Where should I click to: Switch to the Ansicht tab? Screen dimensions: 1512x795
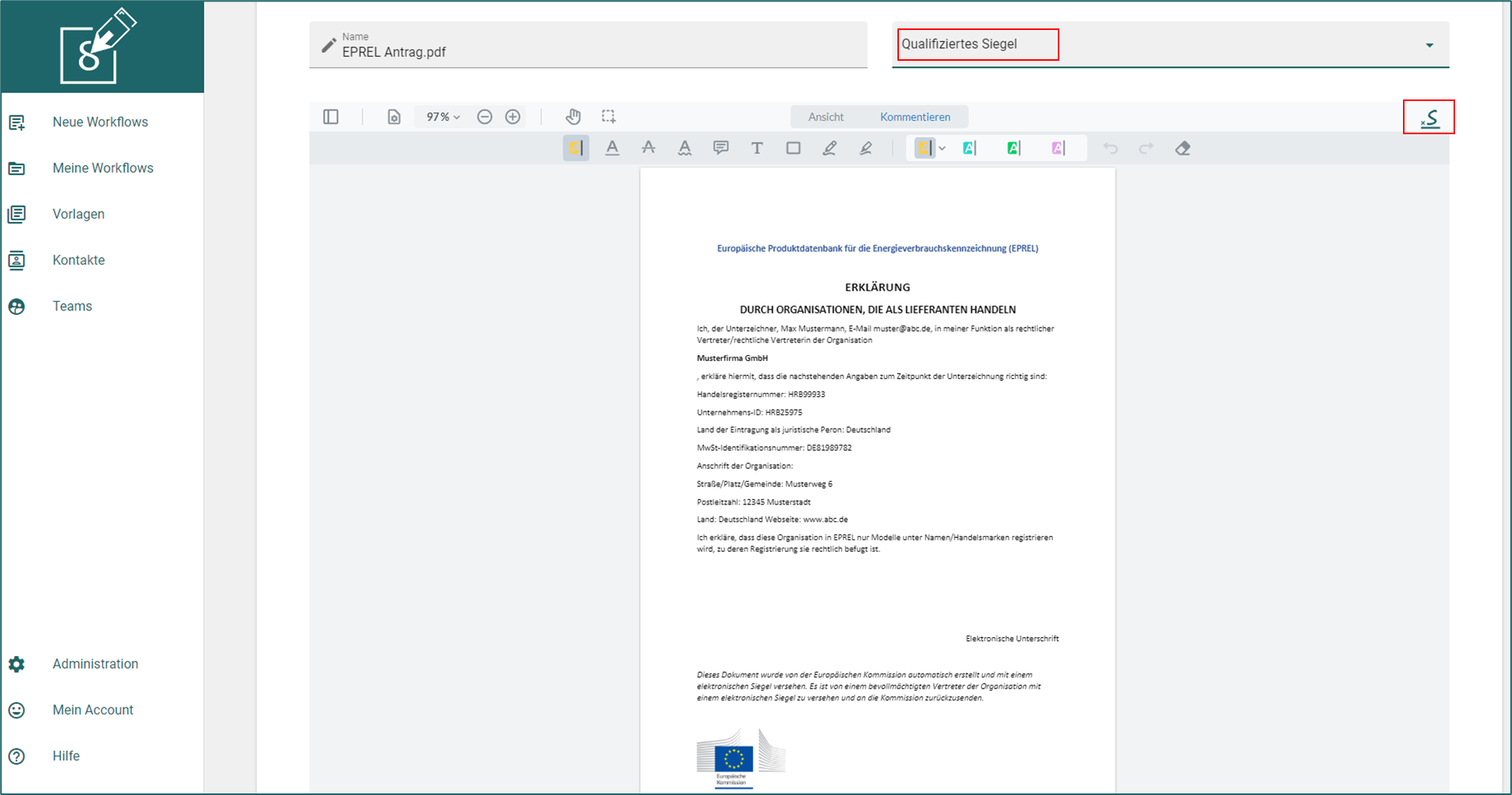826,117
